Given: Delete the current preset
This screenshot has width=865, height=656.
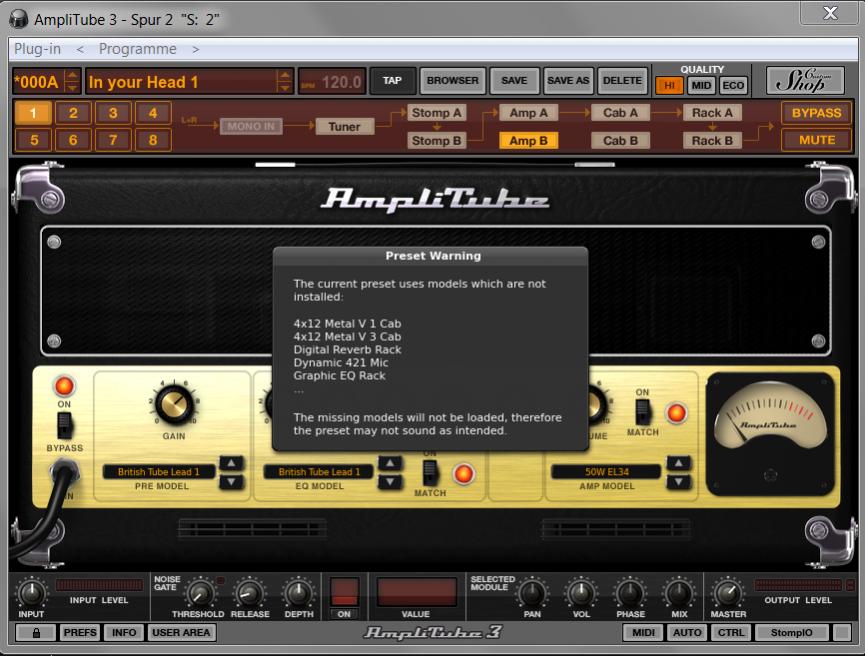Looking at the screenshot, I should tap(622, 81).
